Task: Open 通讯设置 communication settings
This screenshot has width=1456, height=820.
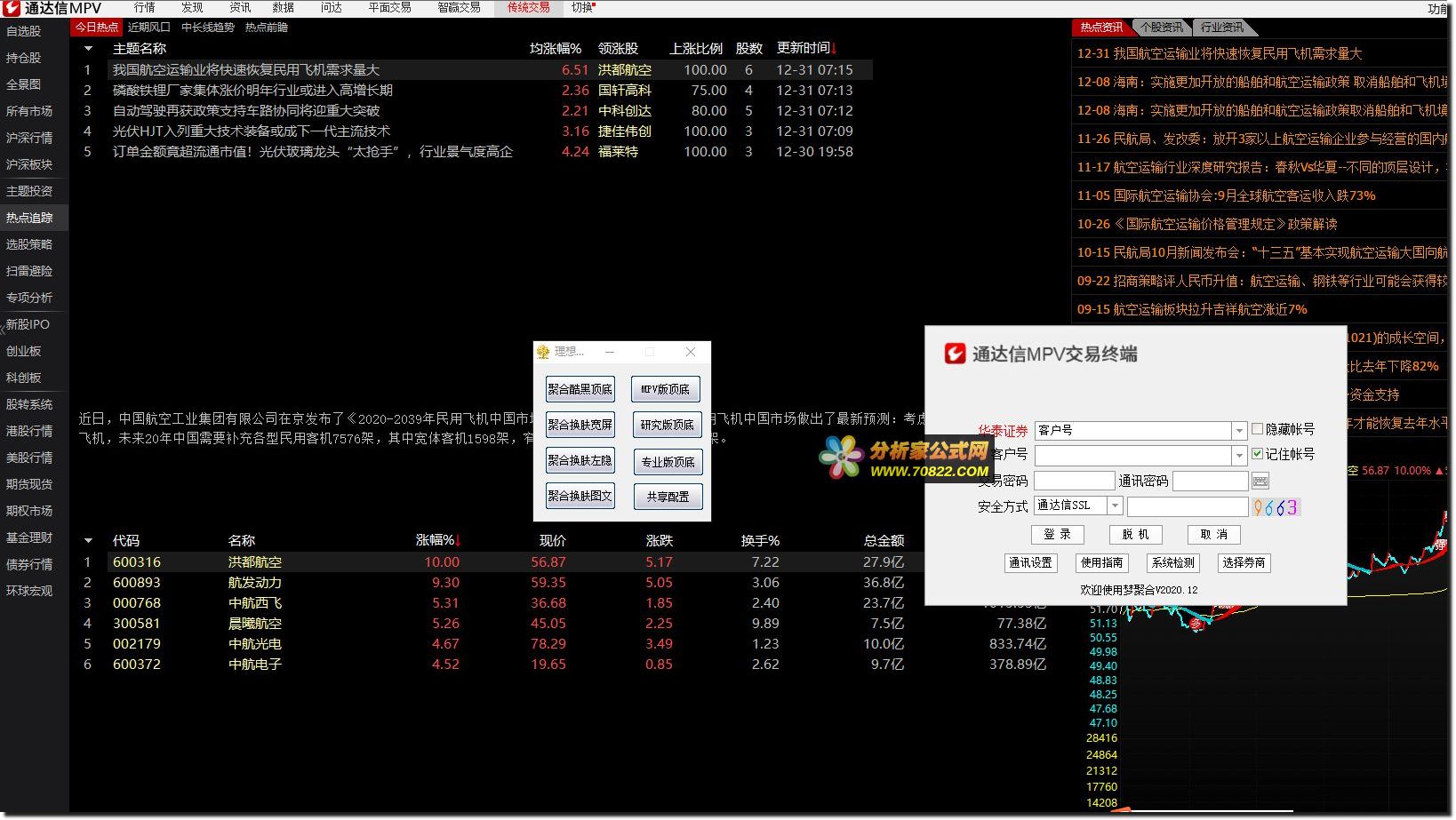Action: click(1030, 563)
